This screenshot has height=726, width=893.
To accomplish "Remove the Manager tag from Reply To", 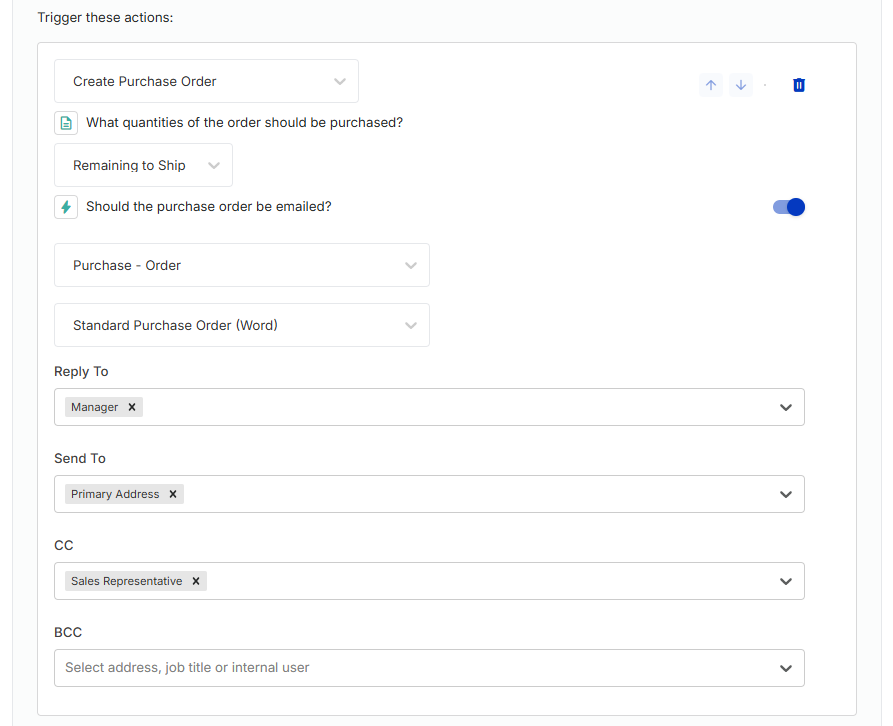I will pyautogui.click(x=132, y=407).
